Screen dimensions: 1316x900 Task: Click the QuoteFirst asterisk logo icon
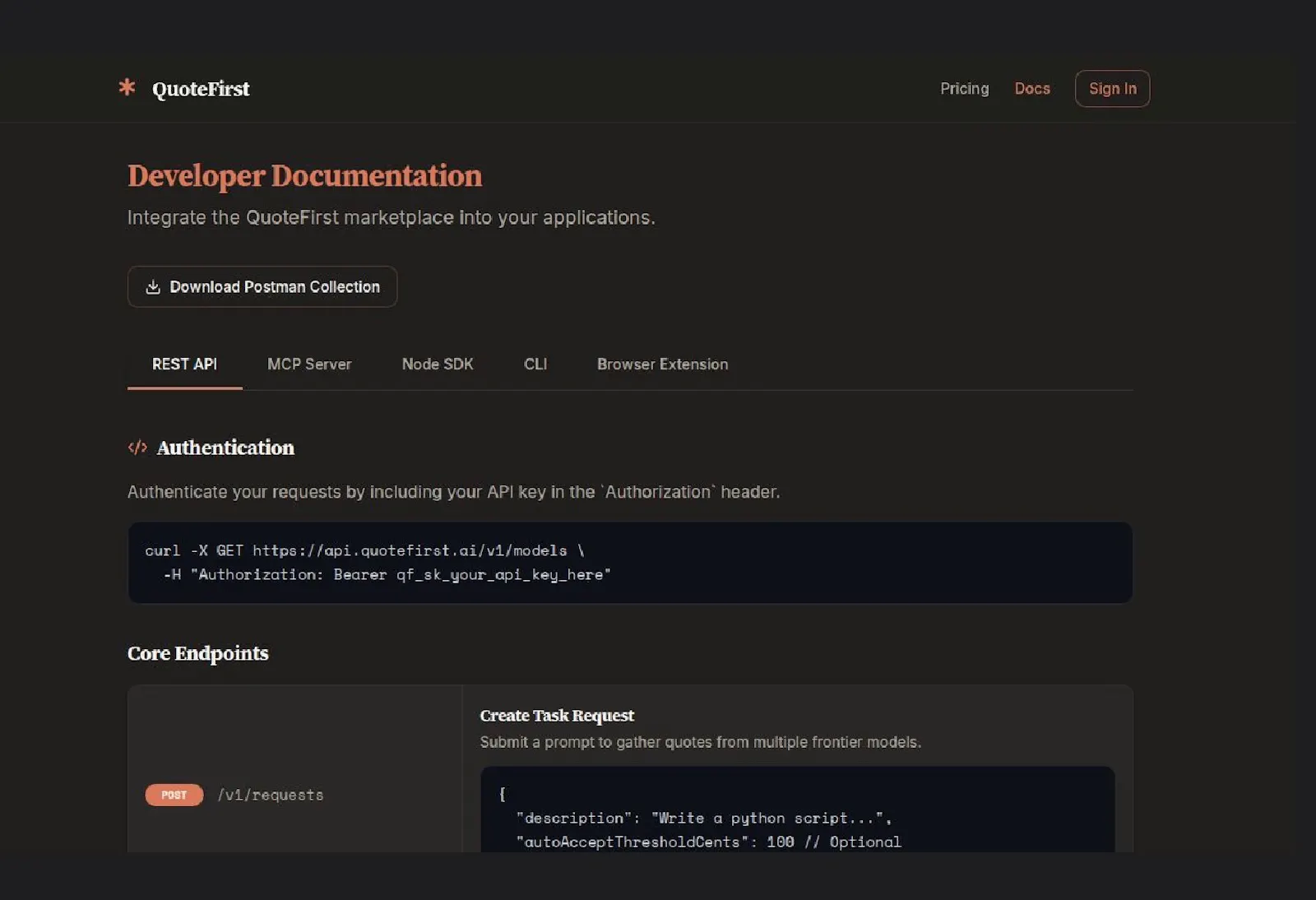[127, 86]
